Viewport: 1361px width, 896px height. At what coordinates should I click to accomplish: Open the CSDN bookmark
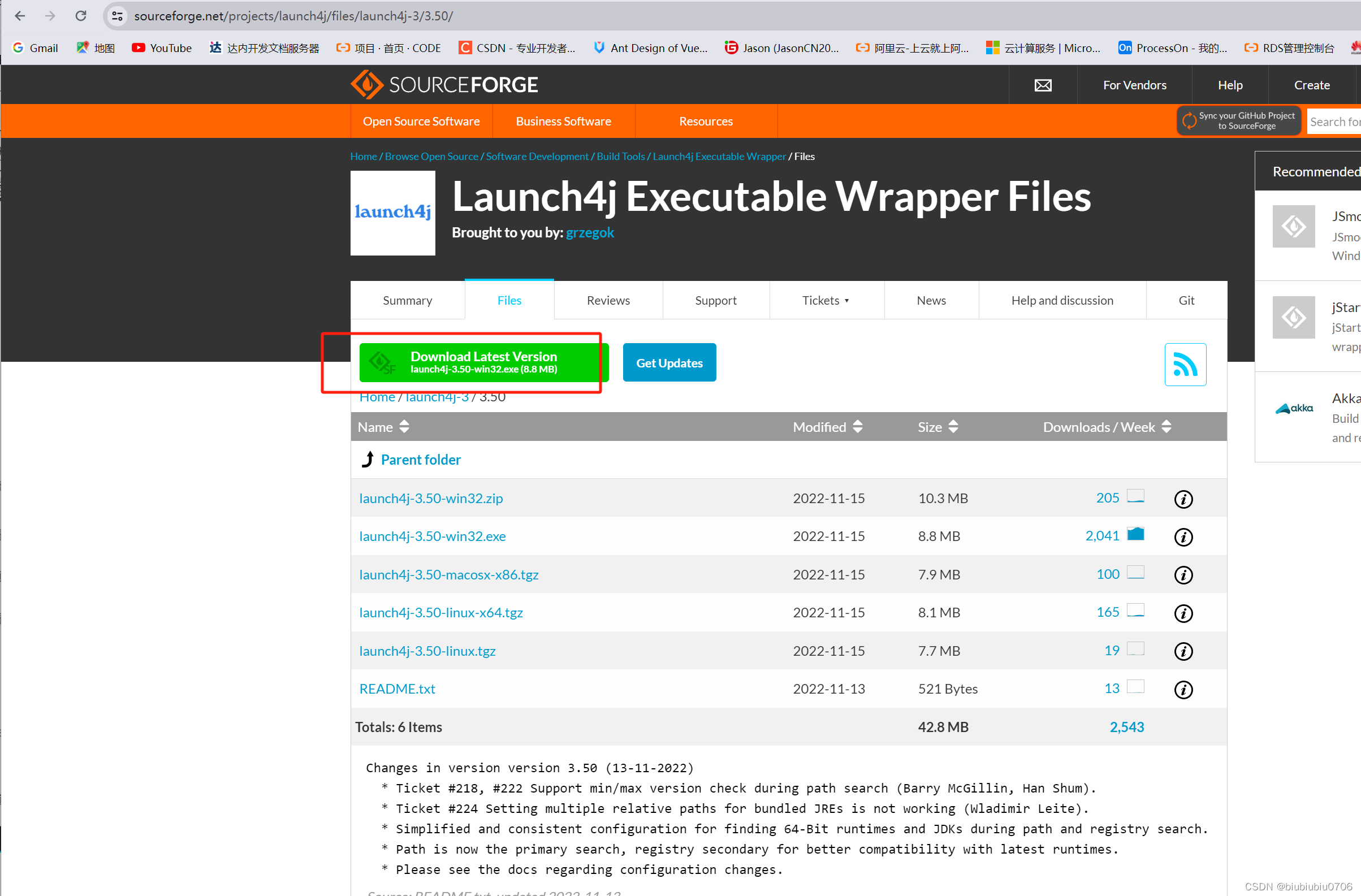tap(517, 48)
